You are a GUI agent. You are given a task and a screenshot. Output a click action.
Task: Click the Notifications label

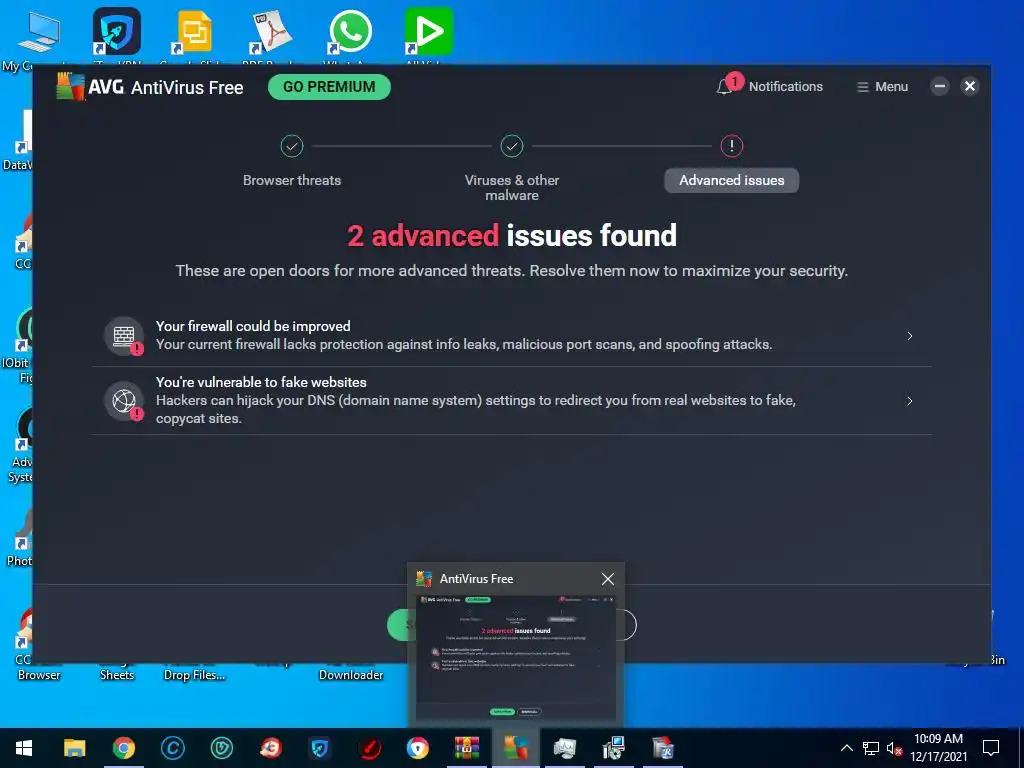tap(786, 87)
